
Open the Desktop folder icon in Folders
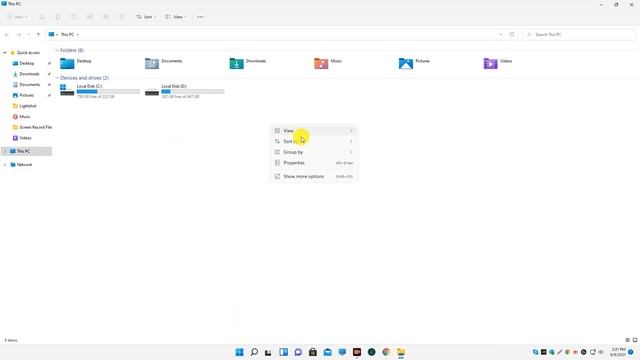67,63
